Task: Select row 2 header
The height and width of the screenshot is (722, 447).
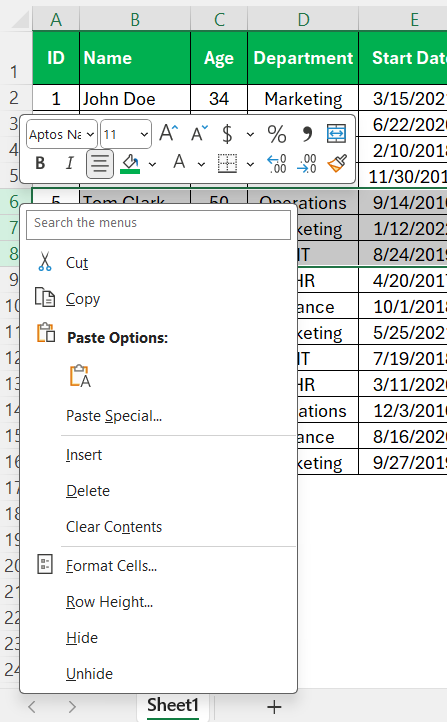Action: click(16, 98)
